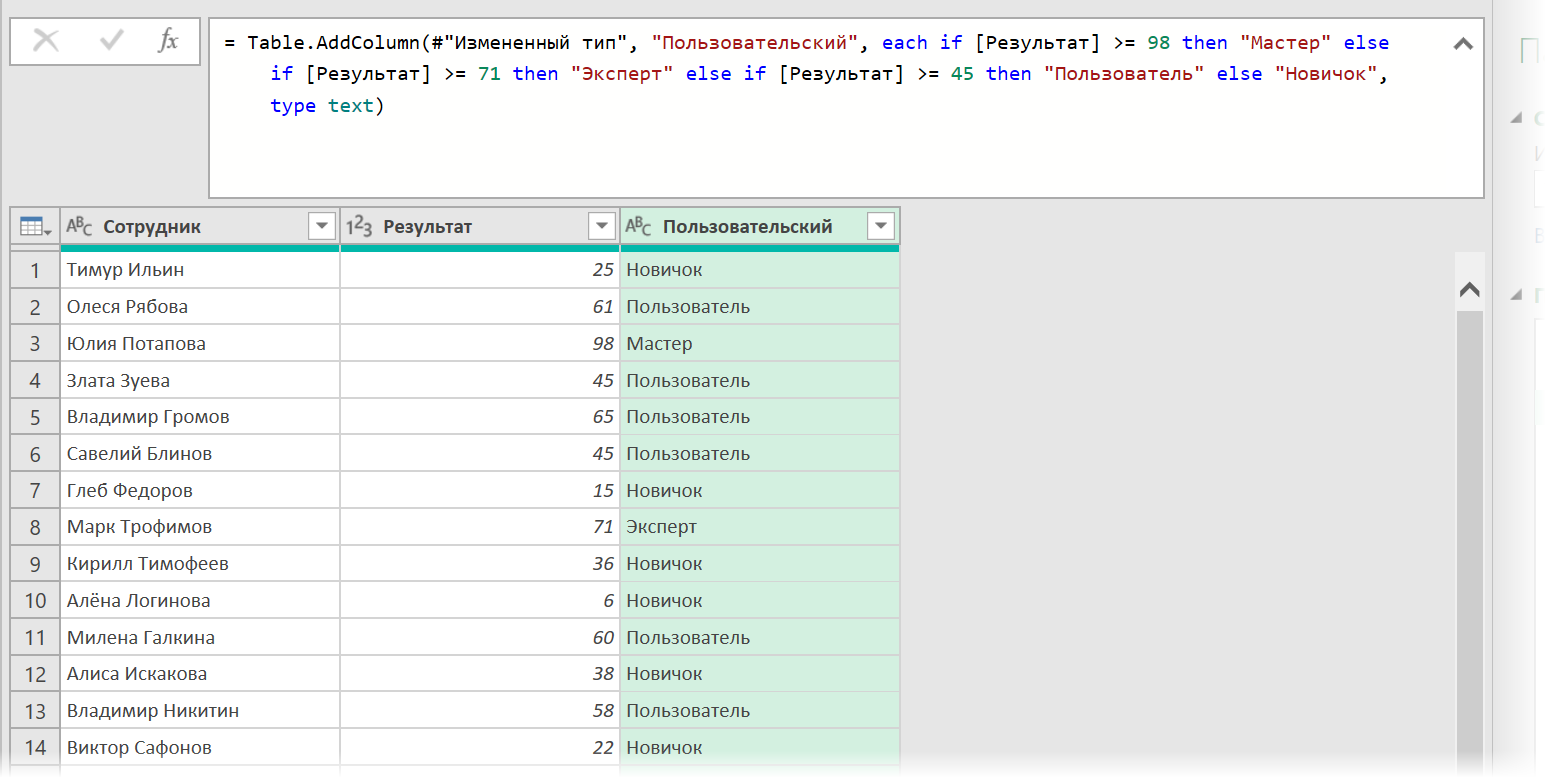
Task: Select the cell Юлия Потапова
Action: (200, 344)
